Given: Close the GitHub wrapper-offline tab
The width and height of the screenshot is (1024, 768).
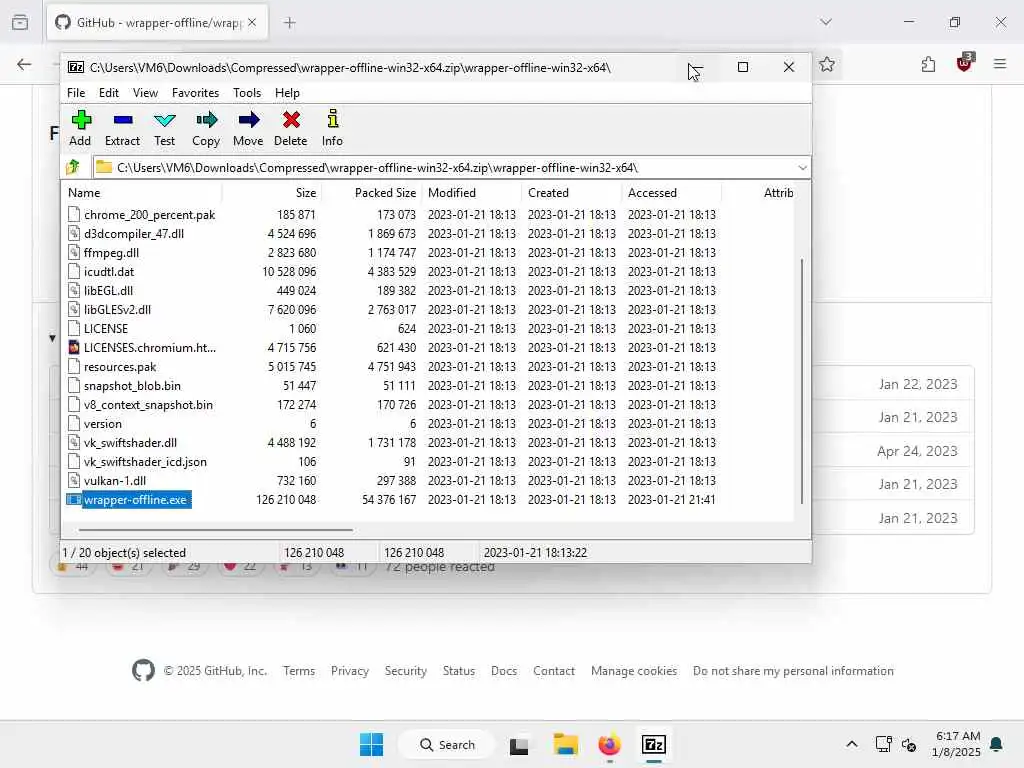Looking at the screenshot, I should click(252, 22).
